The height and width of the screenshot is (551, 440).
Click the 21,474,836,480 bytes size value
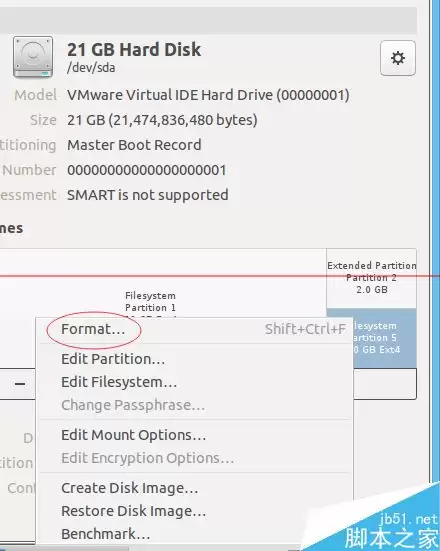[162, 120]
